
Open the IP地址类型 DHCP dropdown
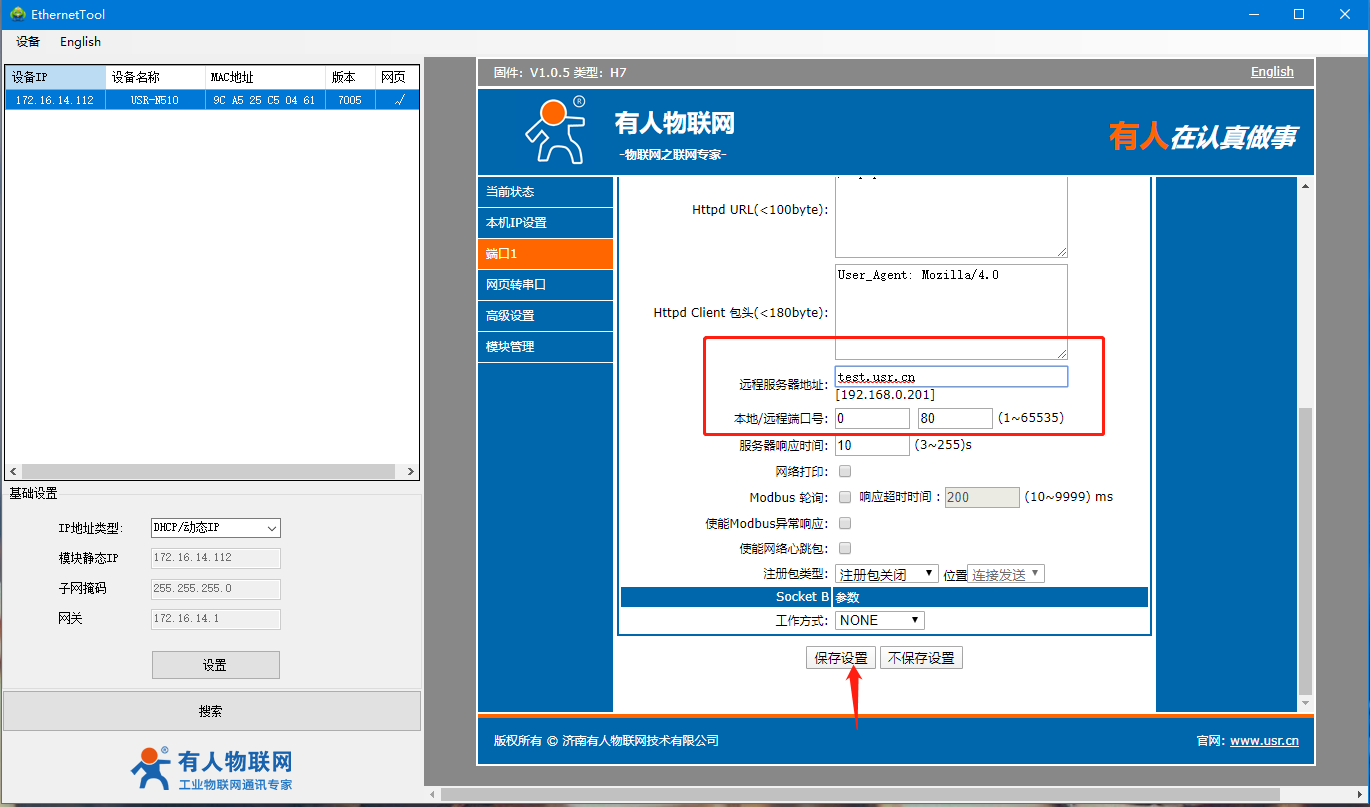[x=215, y=528]
